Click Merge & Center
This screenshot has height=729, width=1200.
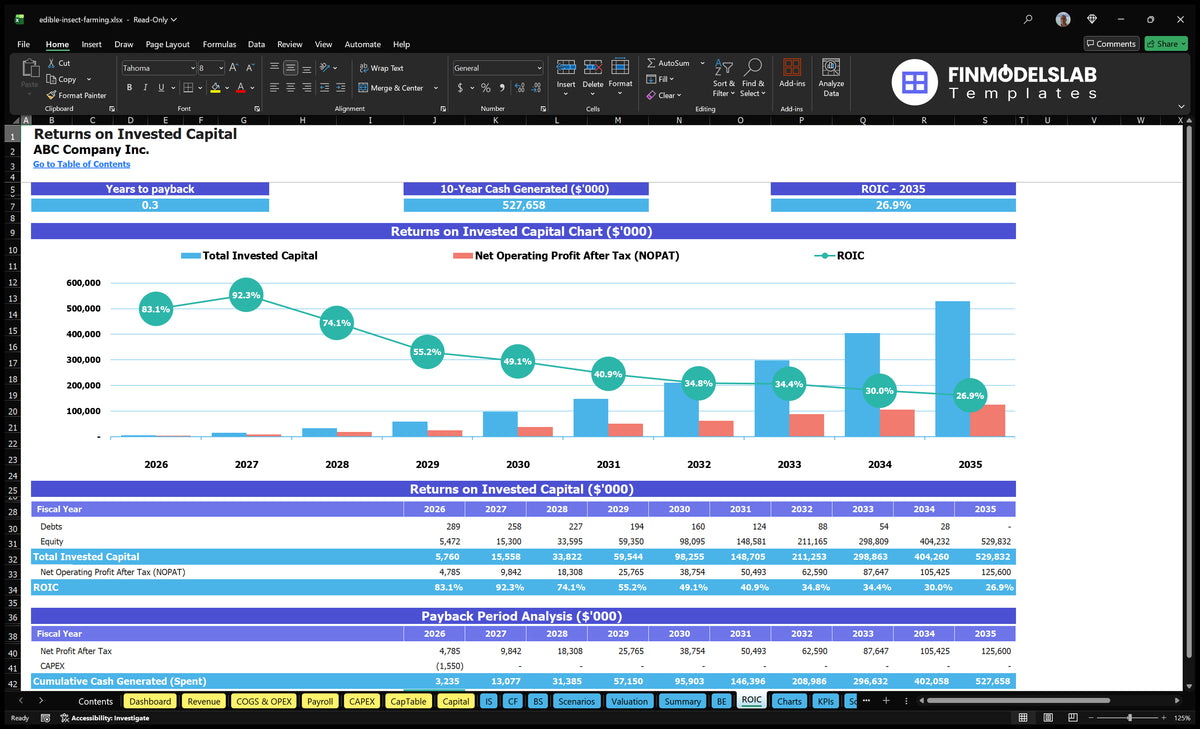coord(390,88)
